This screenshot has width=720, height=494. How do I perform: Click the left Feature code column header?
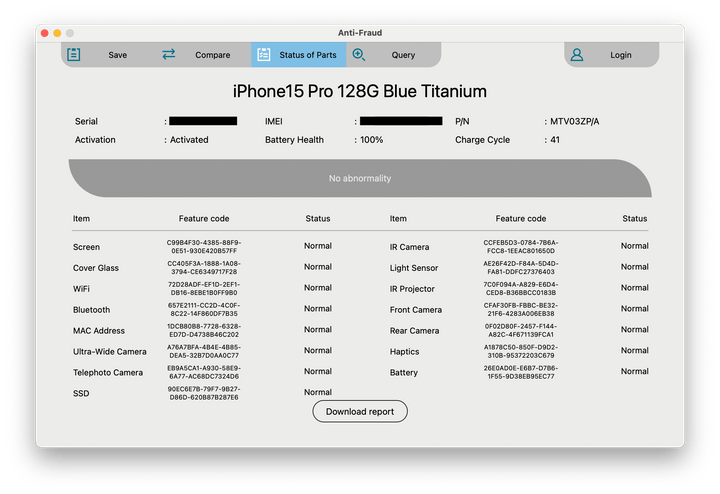coord(204,219)
